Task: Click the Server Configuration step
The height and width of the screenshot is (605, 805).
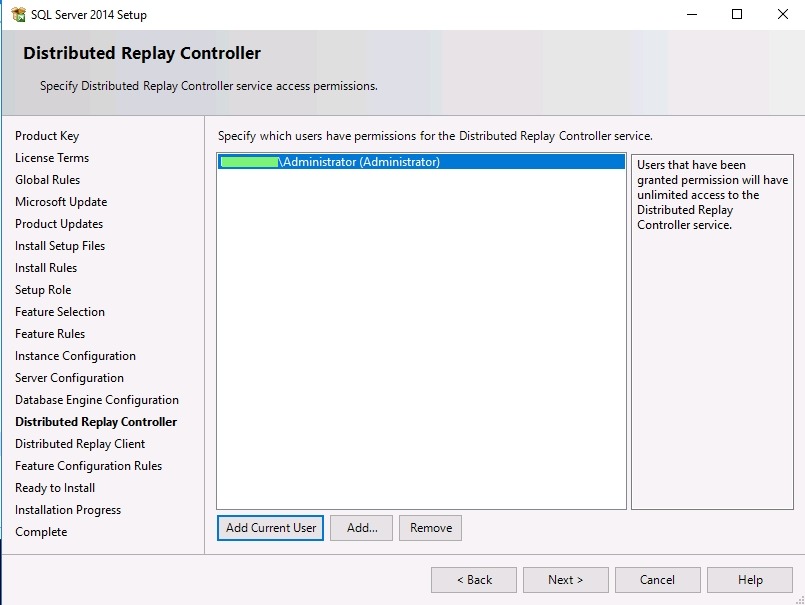Action: tap(69, 378)
